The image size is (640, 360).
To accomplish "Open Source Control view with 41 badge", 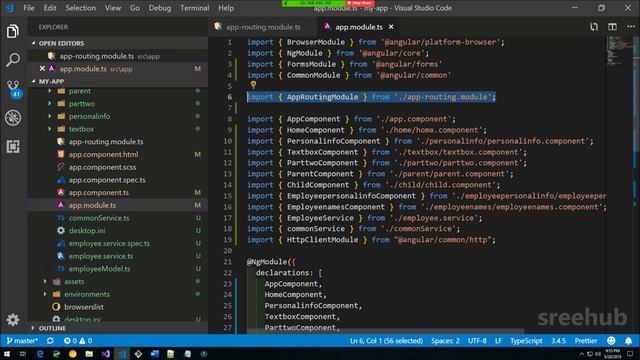I will pyautogui.click(x=13, y=89).
